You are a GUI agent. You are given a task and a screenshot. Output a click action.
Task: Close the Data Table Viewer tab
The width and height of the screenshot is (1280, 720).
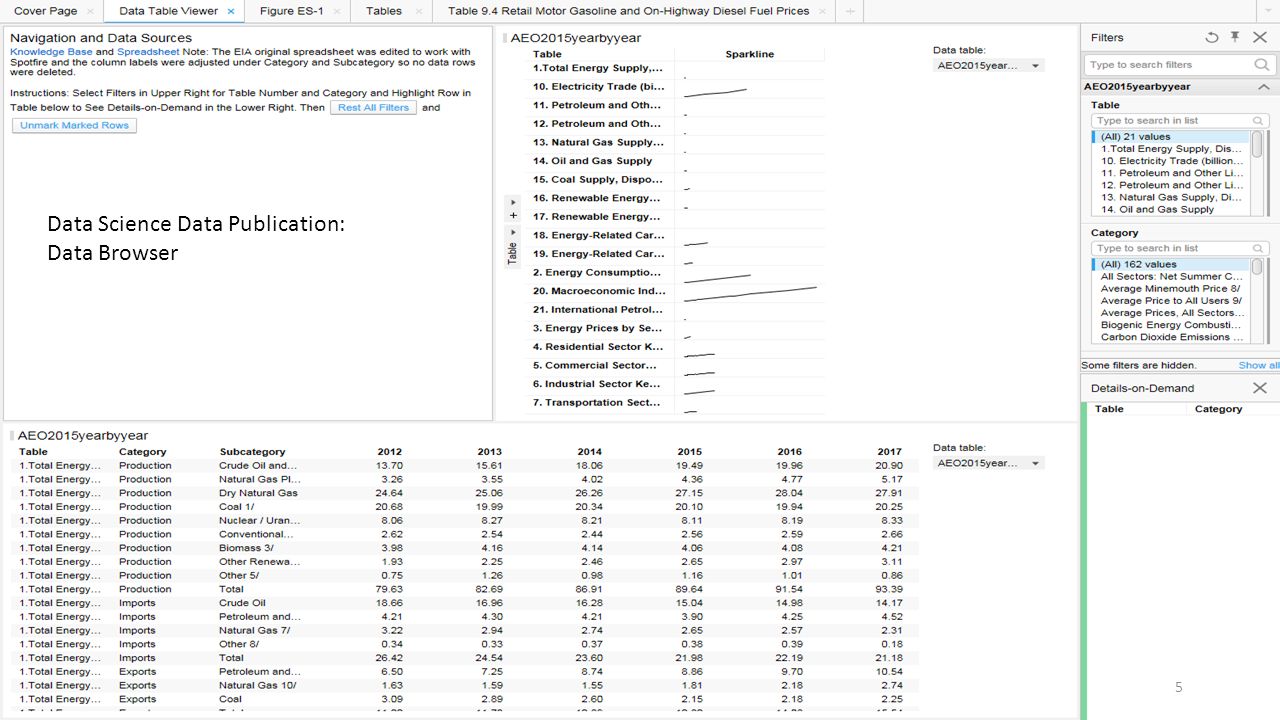[231, 11]
